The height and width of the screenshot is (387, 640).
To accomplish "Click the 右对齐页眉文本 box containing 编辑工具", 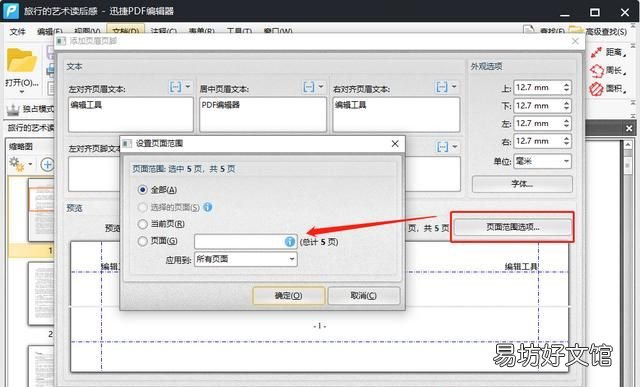I will pos(396,114).
